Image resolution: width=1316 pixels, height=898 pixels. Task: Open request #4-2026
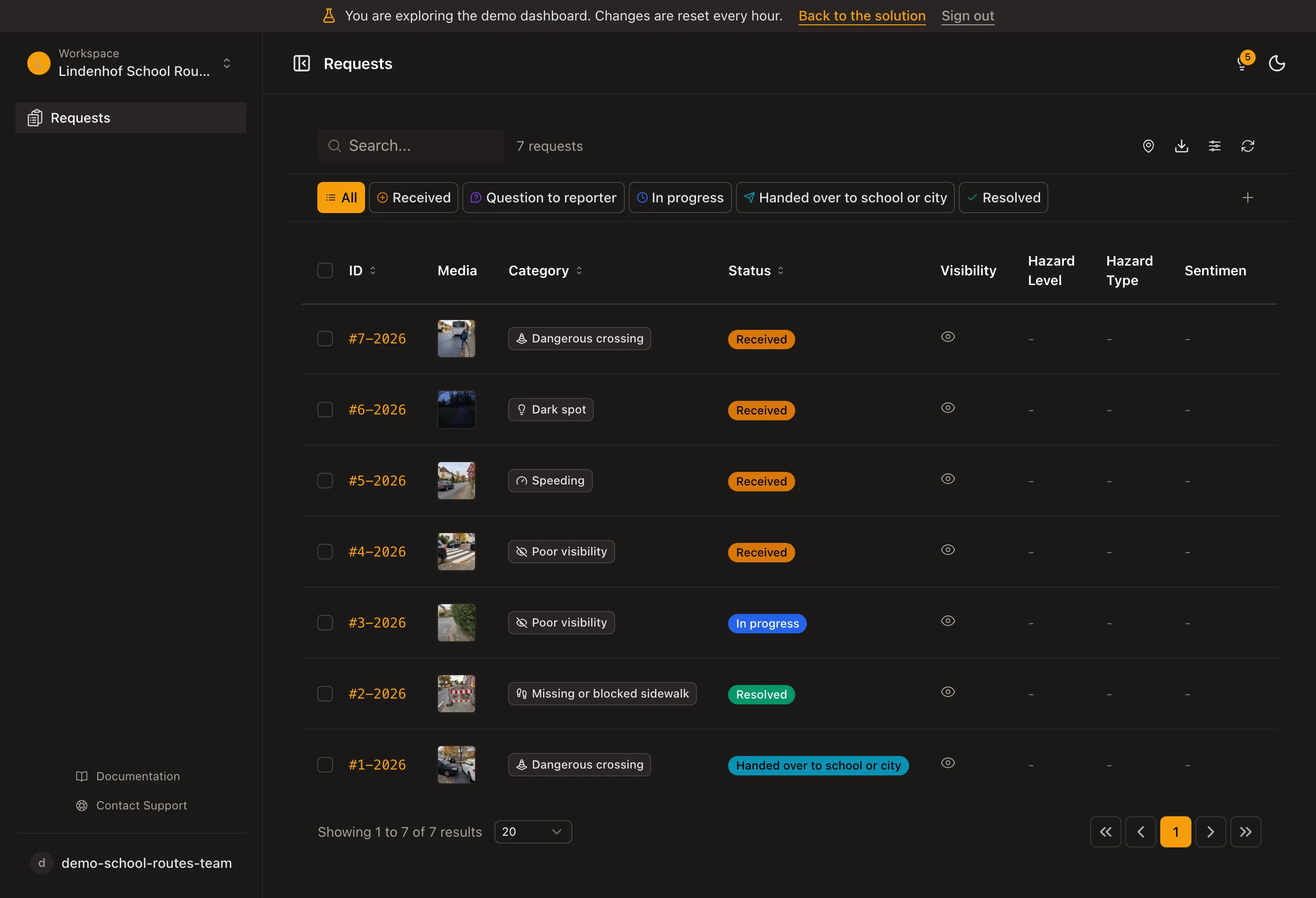(377, 552)
